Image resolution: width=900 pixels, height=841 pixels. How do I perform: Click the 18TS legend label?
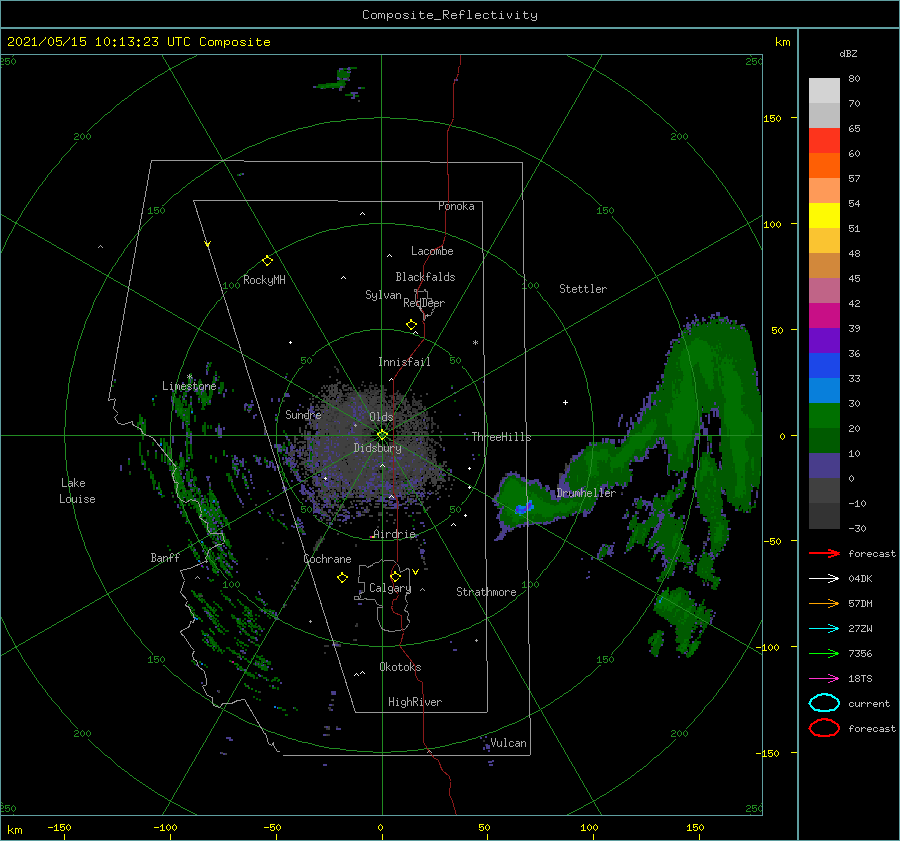point(860,679)
